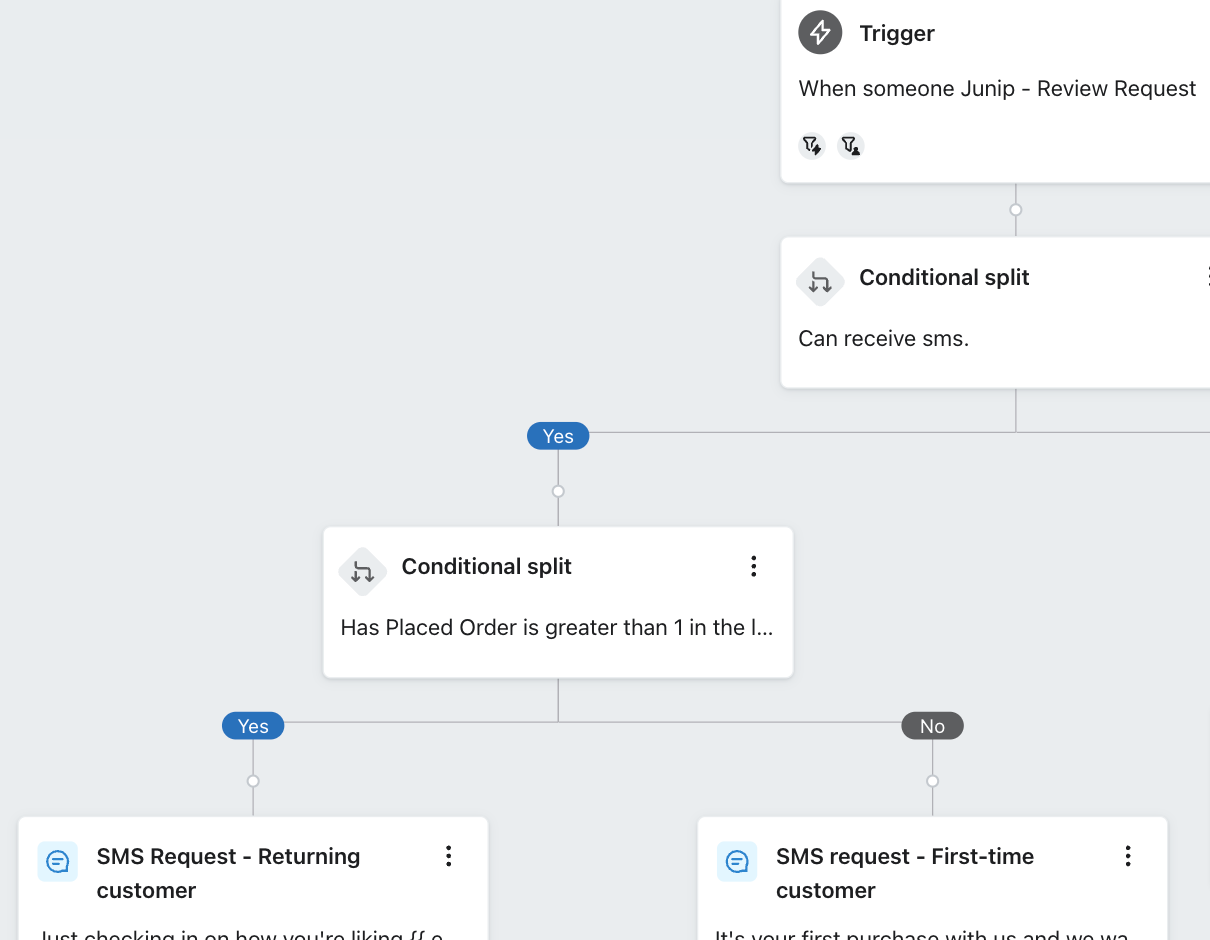Open three-dot menu on SMS Request Returning customer

449,856
